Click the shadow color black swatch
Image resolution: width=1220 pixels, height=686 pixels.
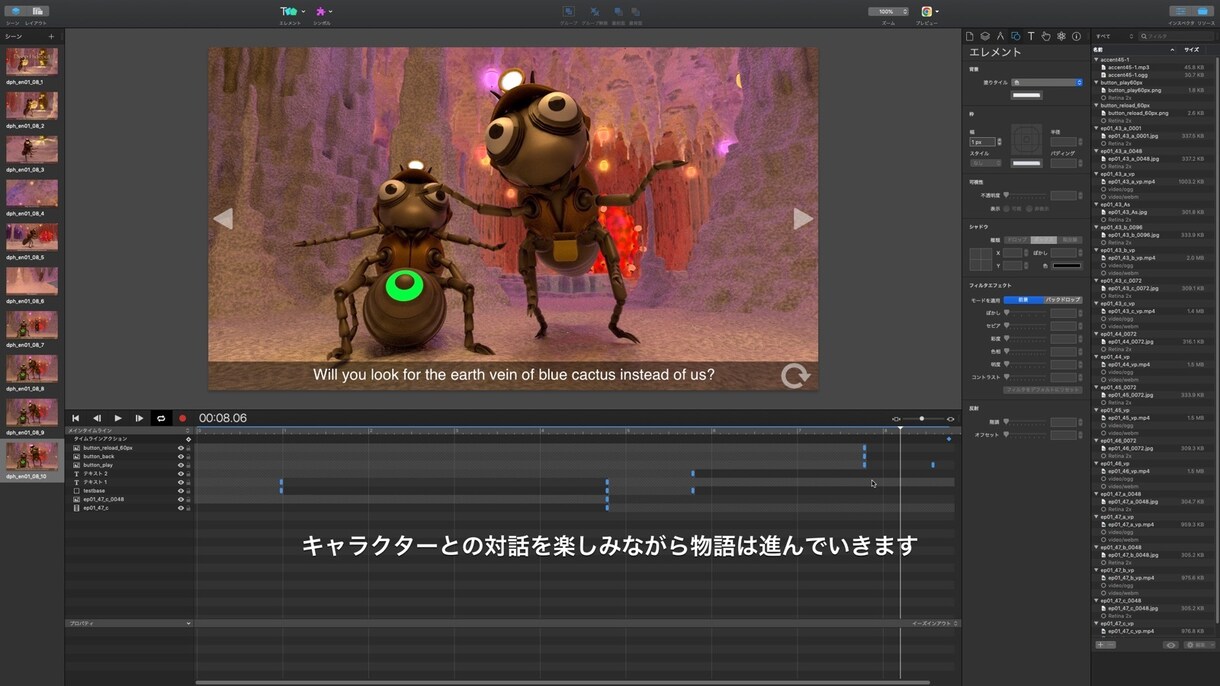click(1067, 265)
